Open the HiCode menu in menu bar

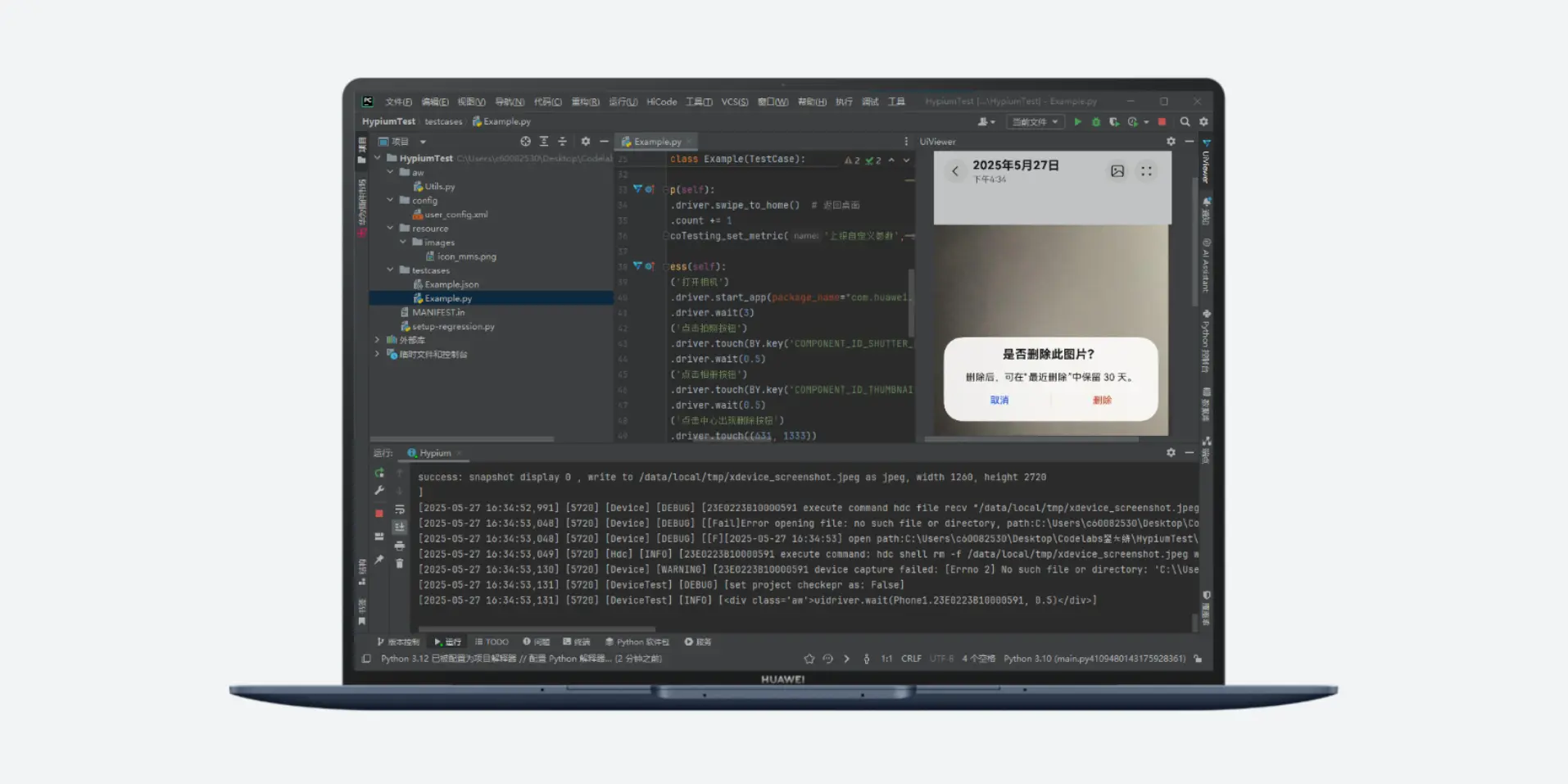[661, 102]
